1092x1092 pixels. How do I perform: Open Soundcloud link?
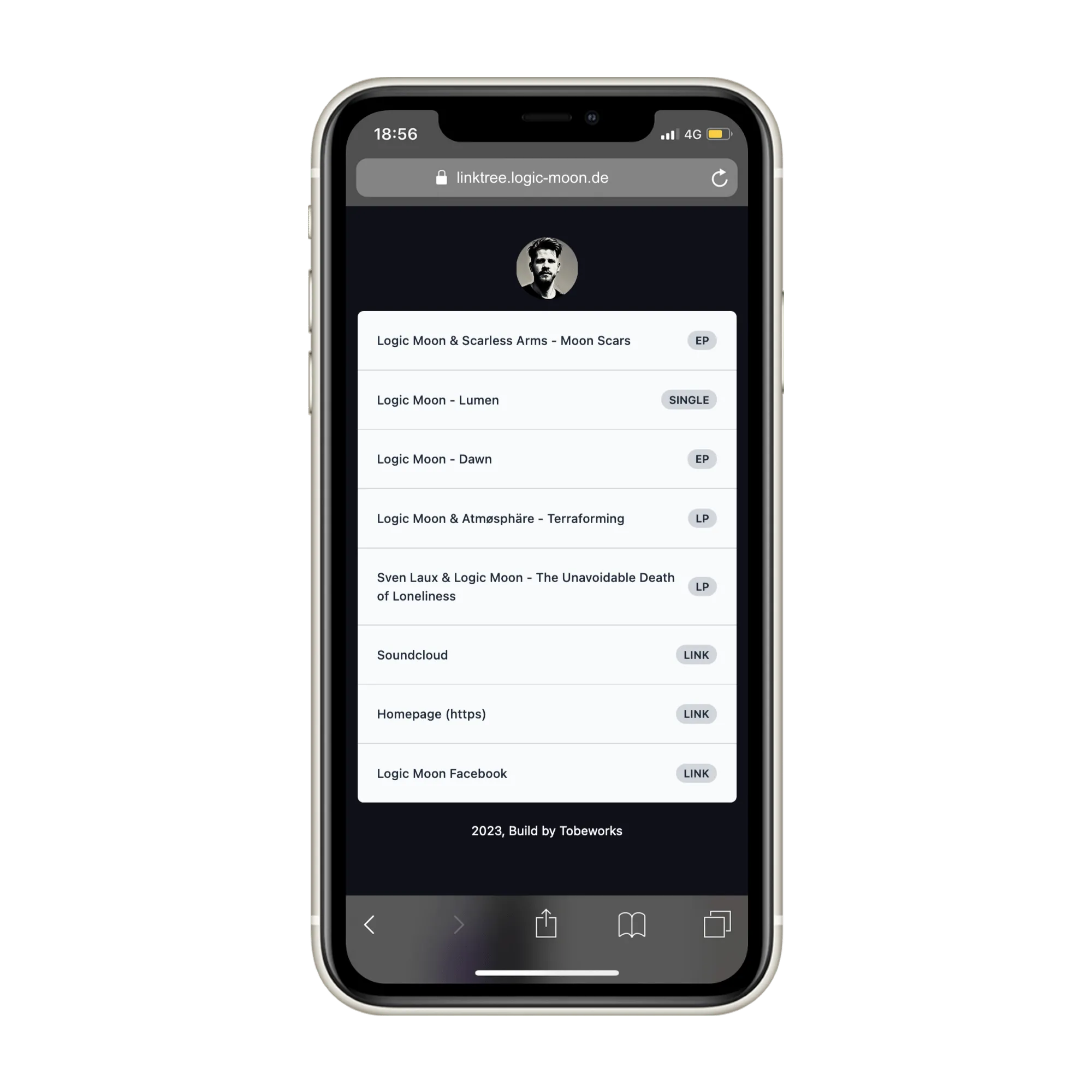point(547,654)
